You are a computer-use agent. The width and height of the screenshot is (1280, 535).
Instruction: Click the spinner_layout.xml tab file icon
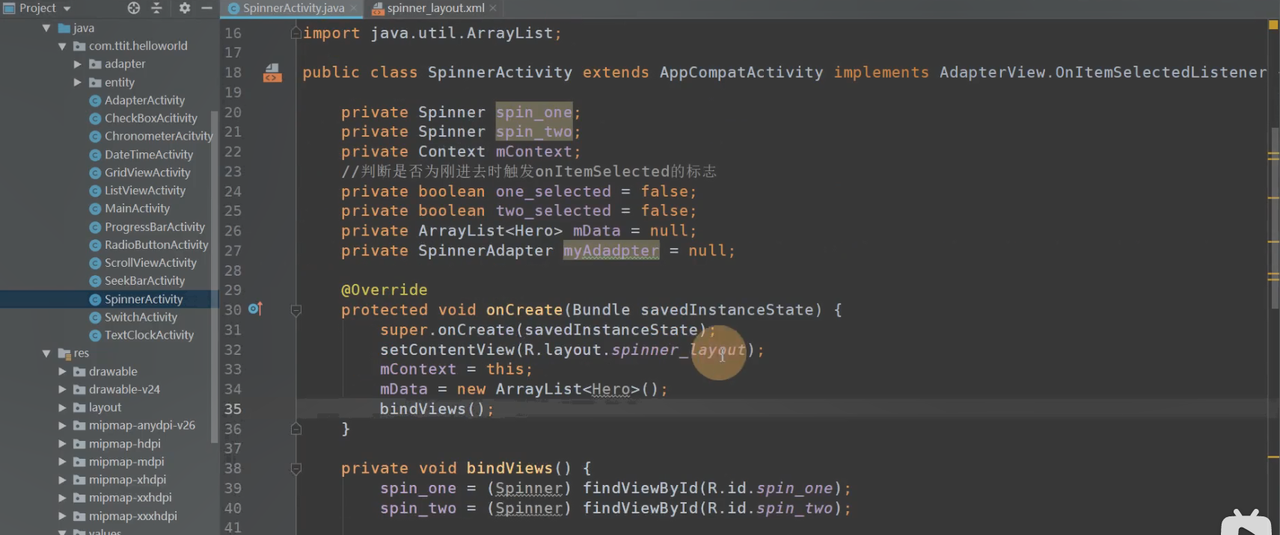(378, 8)
